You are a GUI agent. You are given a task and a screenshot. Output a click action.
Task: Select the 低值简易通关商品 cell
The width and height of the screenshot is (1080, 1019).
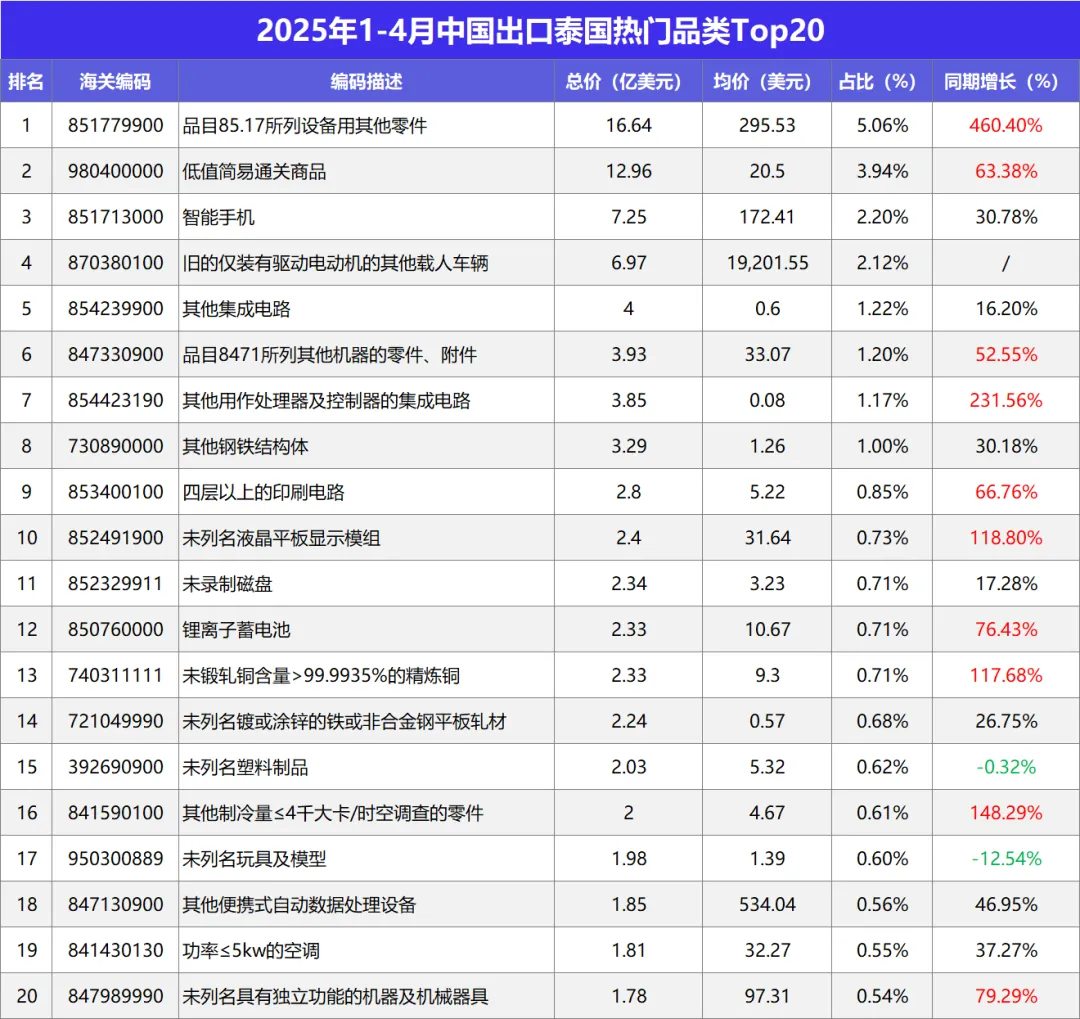coord(366,171)
